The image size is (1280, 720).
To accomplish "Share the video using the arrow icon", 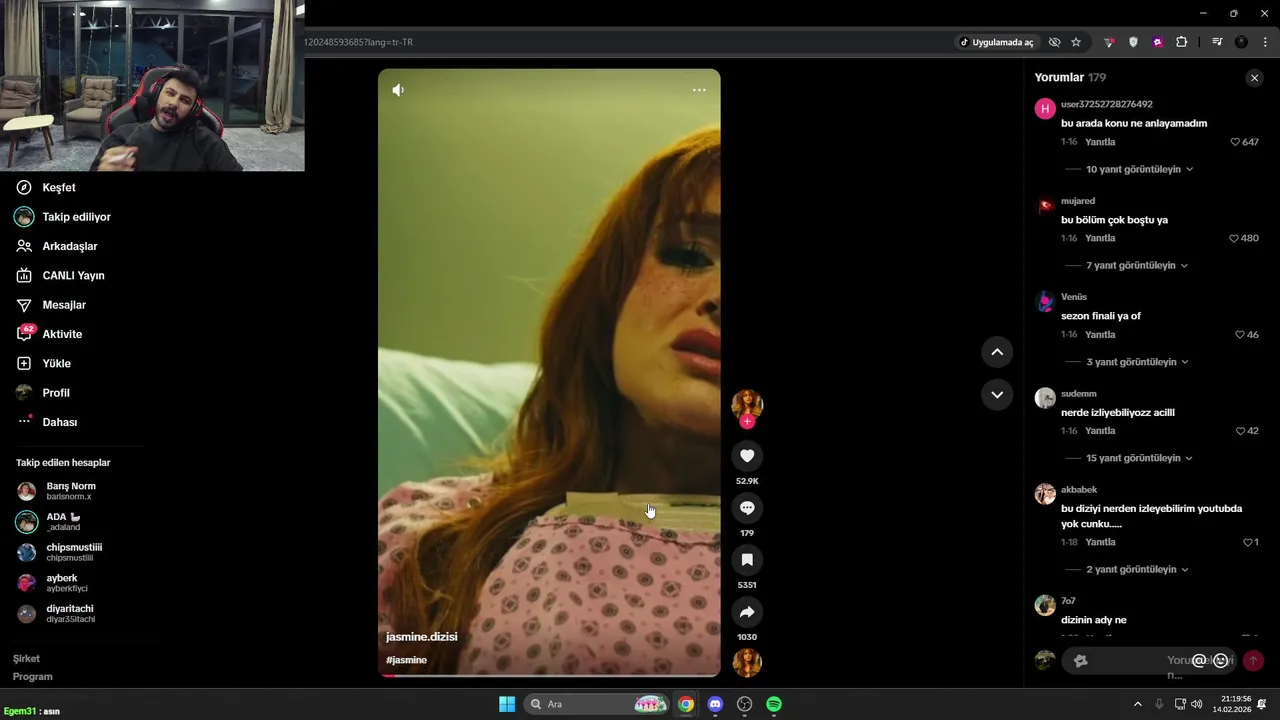I will pyautogui.click(x=747, y=612).
